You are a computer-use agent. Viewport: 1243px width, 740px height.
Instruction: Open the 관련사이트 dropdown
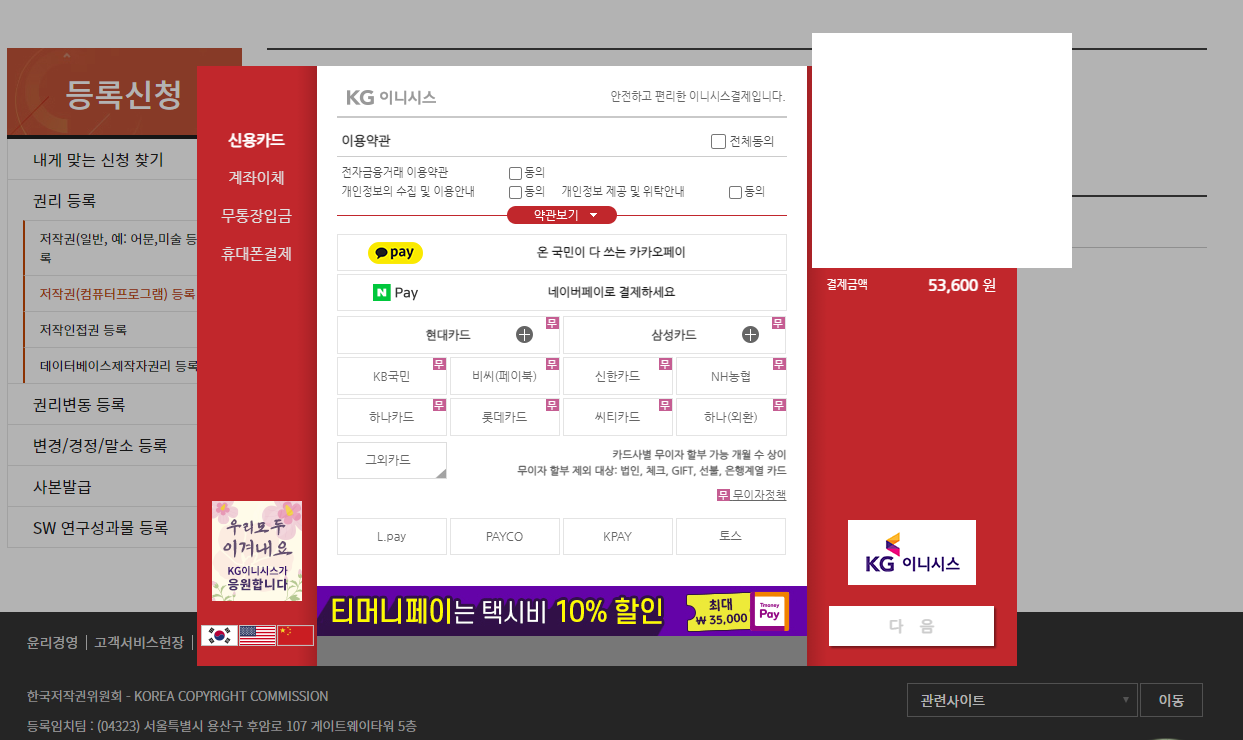[x=1022, y=700]
